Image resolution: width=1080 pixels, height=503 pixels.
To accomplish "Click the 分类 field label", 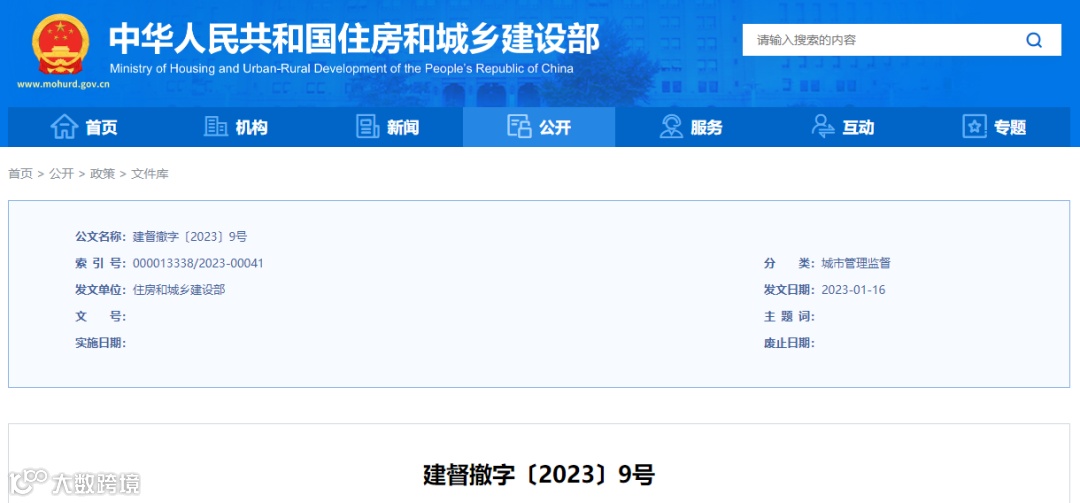I will point(789,263).
